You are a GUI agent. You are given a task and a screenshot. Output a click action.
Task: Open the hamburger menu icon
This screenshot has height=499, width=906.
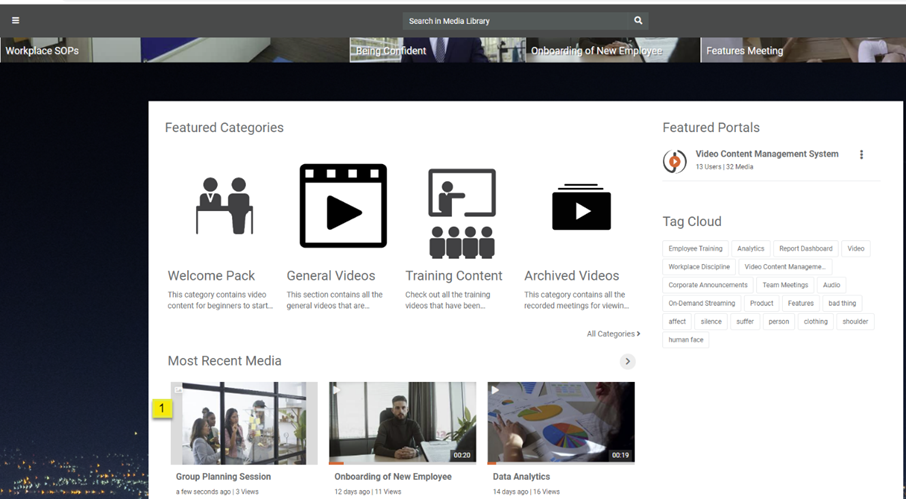click(x=15, y=20)
